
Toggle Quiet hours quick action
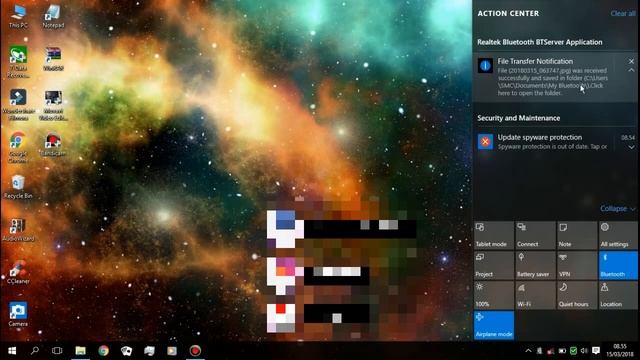(577, 295)
